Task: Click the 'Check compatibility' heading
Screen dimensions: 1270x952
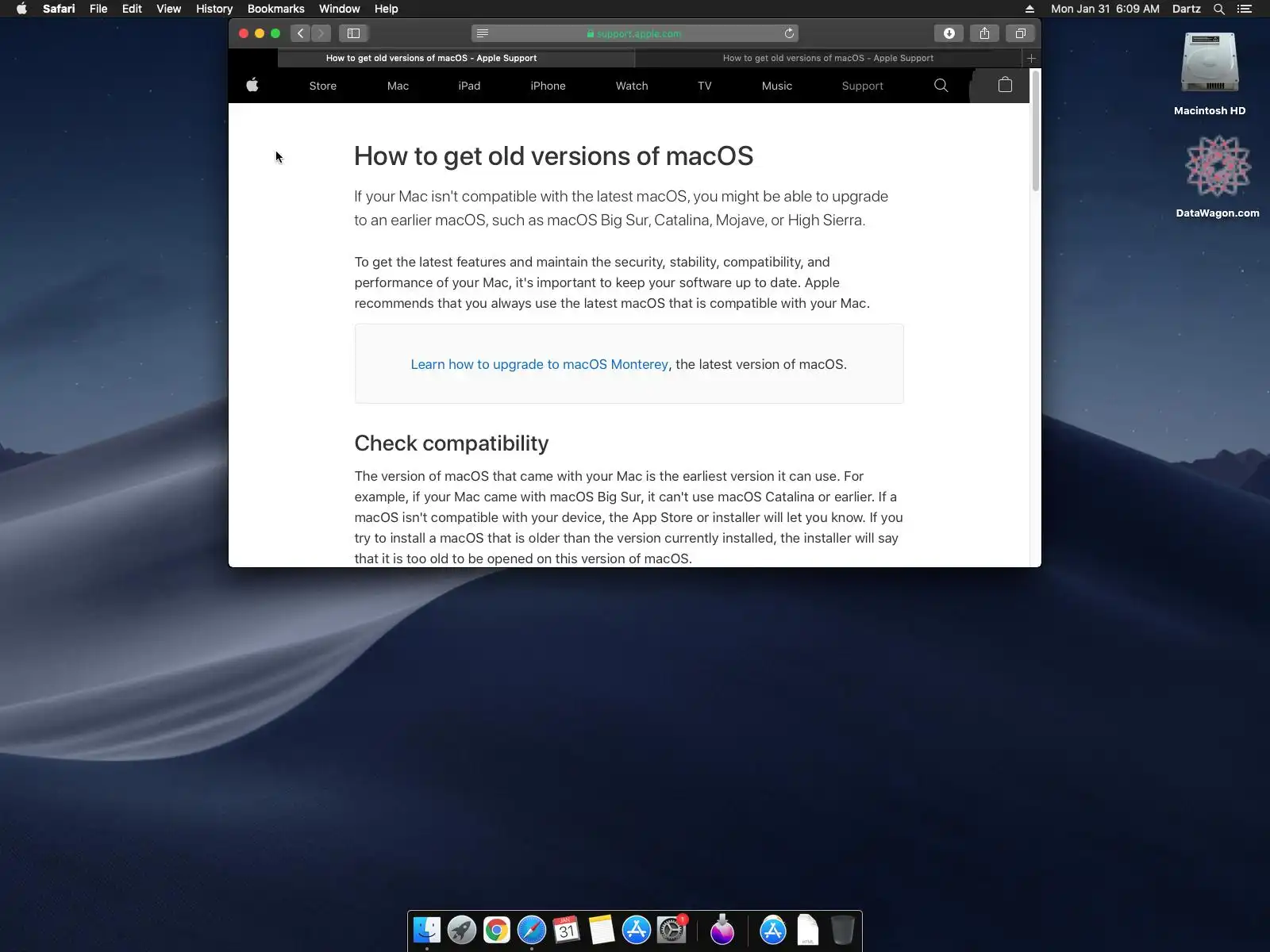Action: click(452, 443)
